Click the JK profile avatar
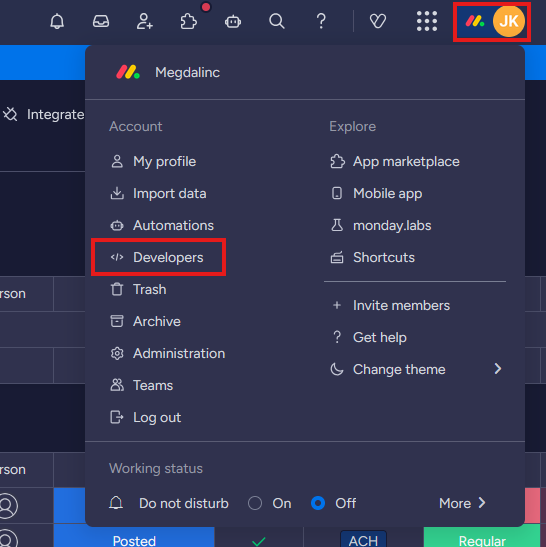Viewport: 546px width, 547px height. click(x=509, y=21)
